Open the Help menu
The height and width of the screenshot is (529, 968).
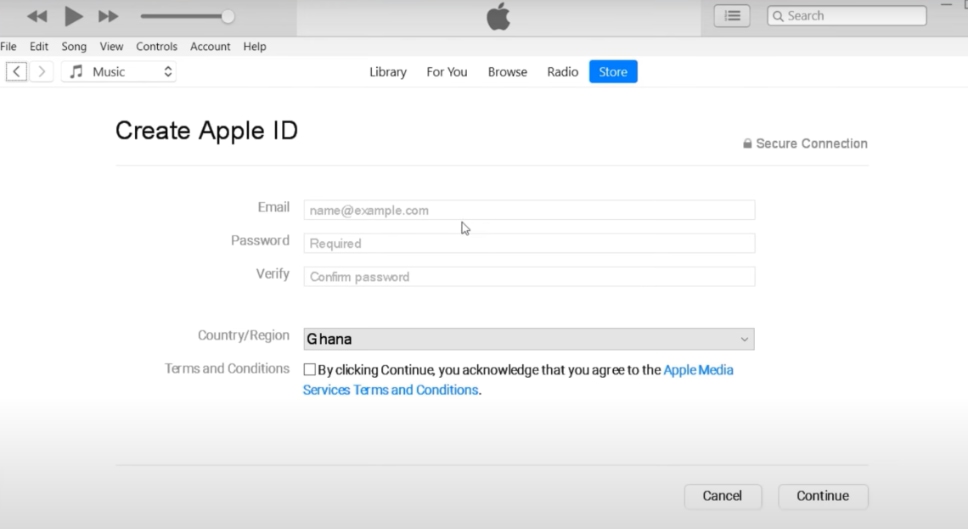254,46
